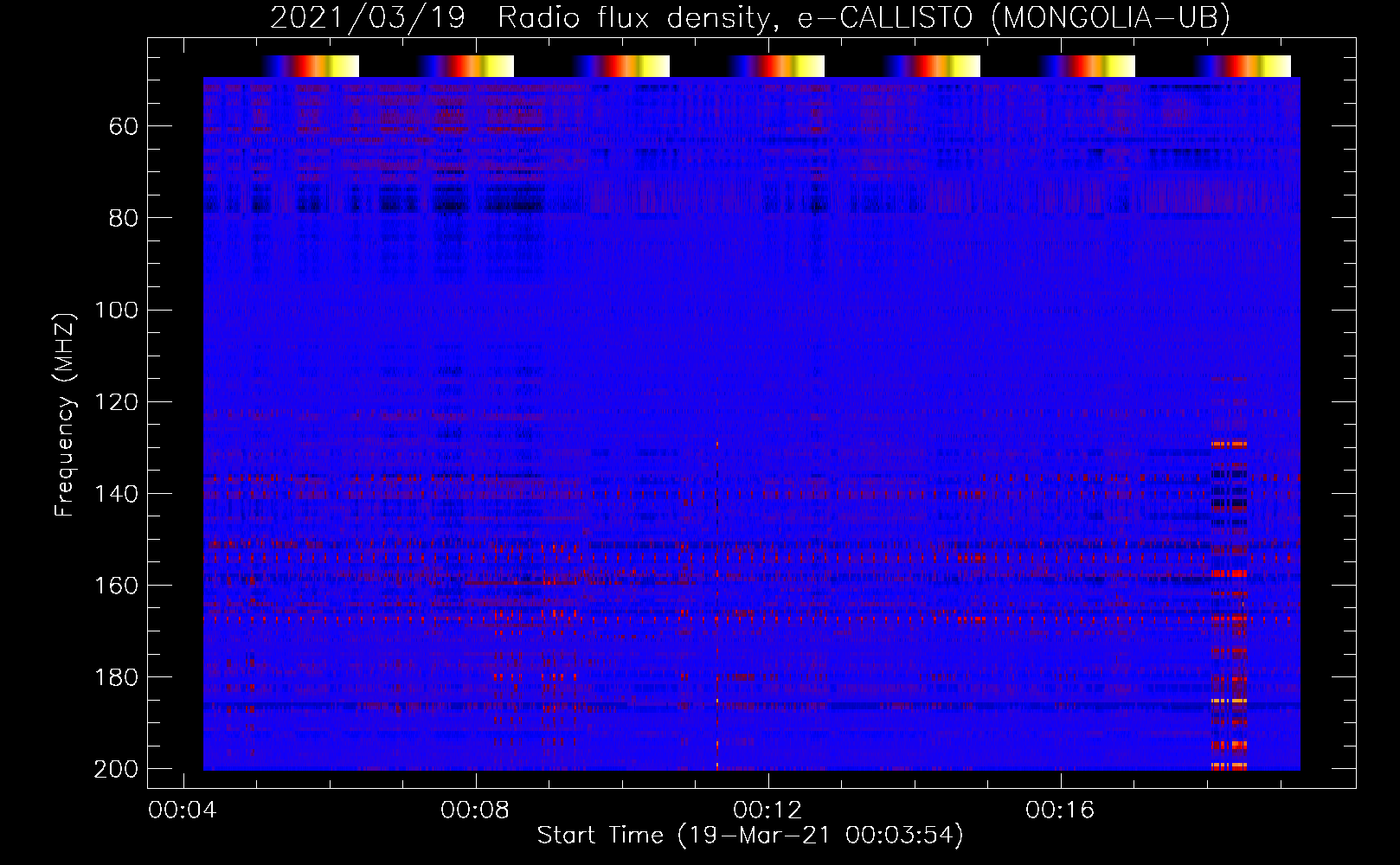Click the 120 frequency tick label
Image resolution: width=1400 pixels, height=865 pixels.
pos(117,402)
